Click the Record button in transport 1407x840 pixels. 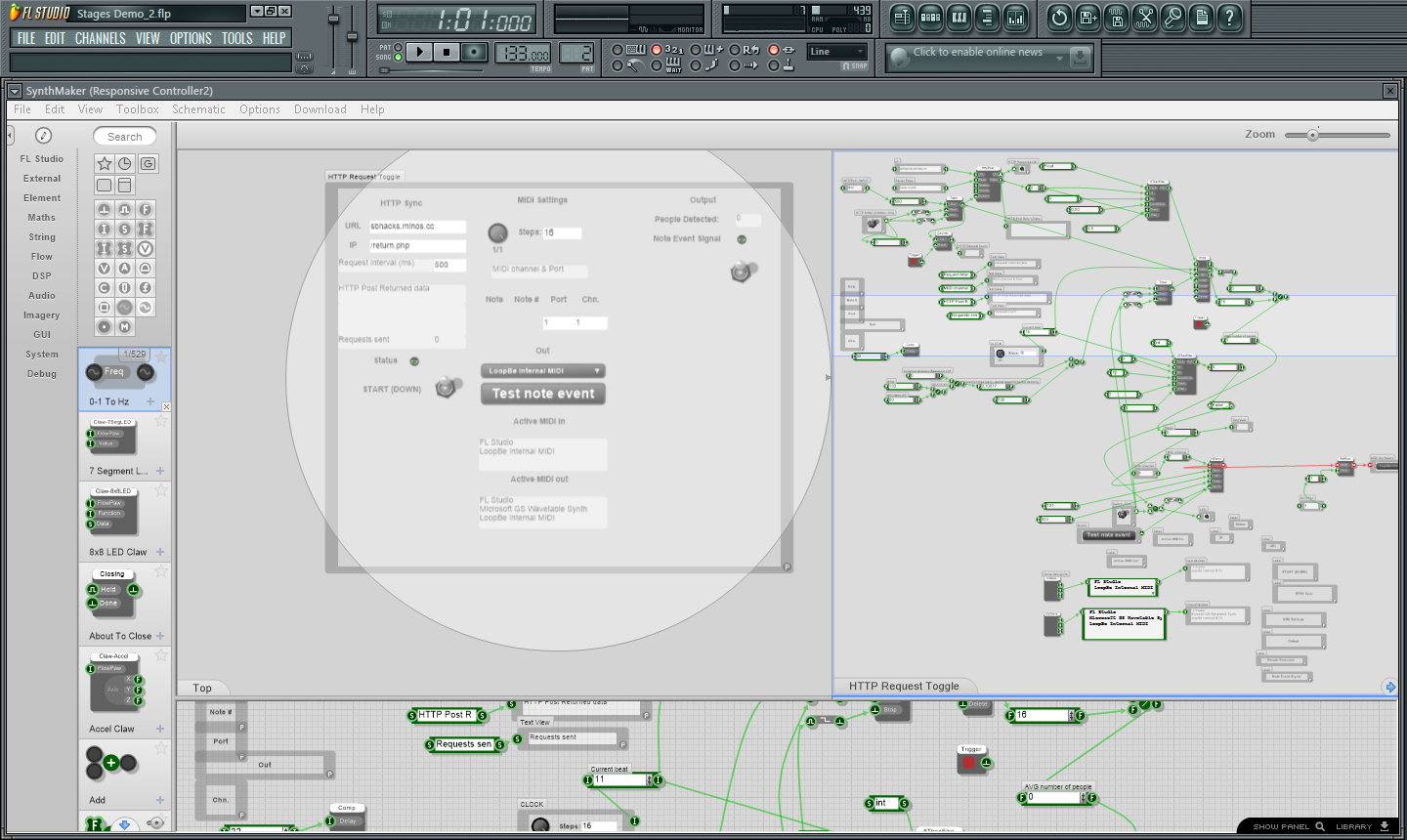pos(474,52)
